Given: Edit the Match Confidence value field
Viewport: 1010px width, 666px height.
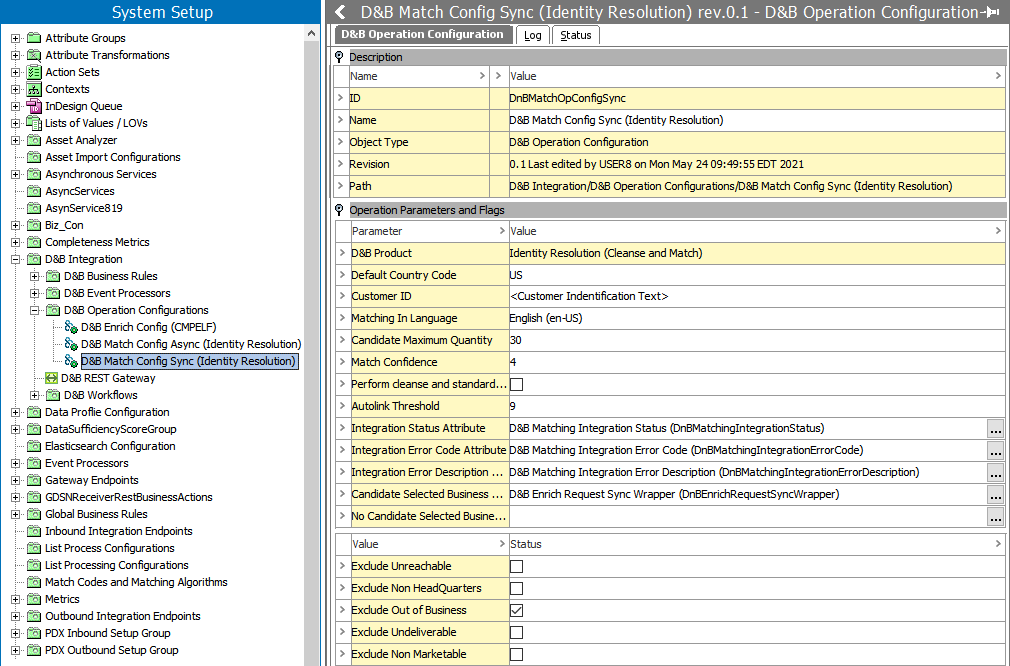Looking at the screenshot, I should coord(757,362).
